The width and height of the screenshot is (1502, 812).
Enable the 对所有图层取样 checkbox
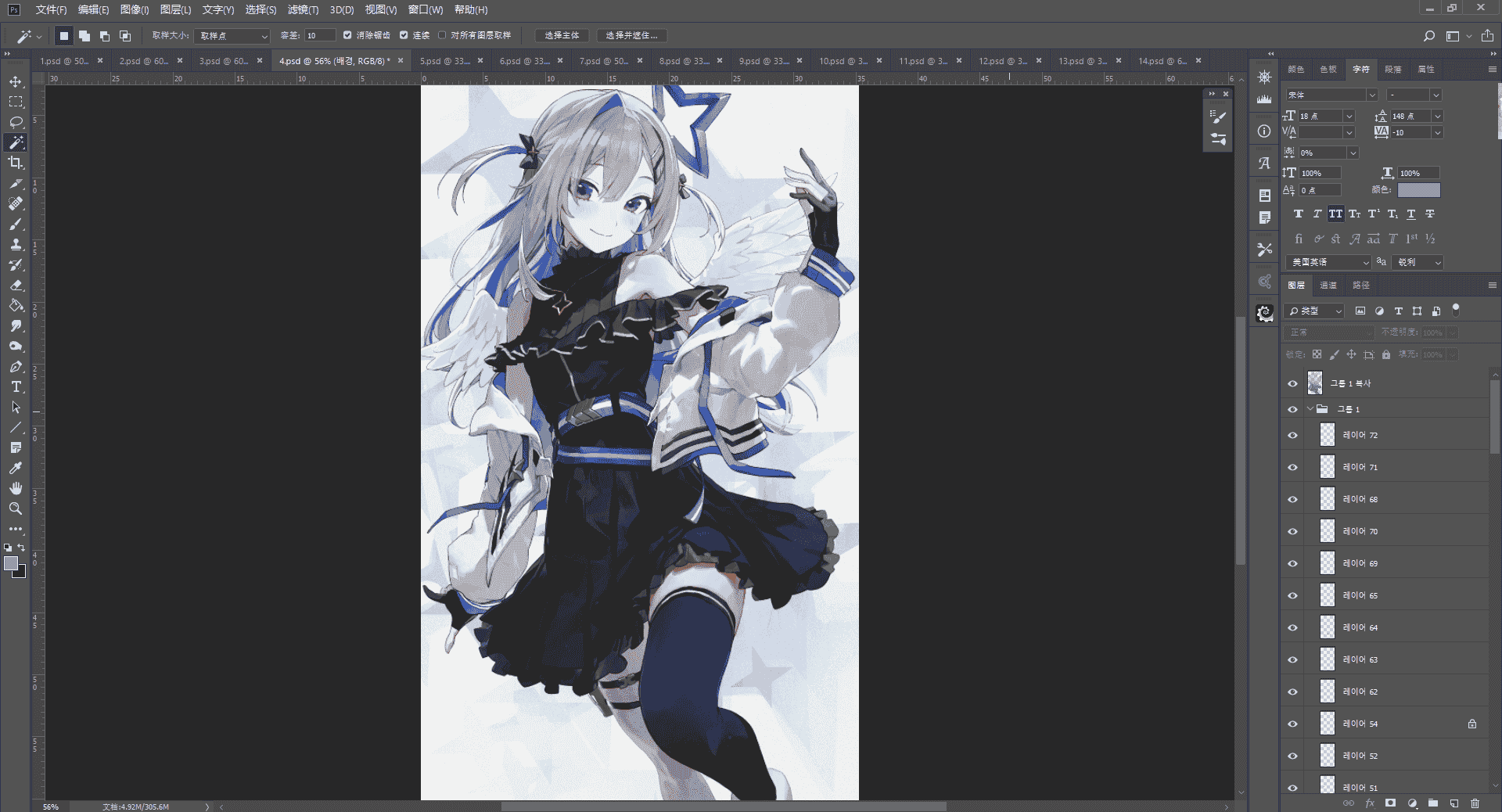442,35
